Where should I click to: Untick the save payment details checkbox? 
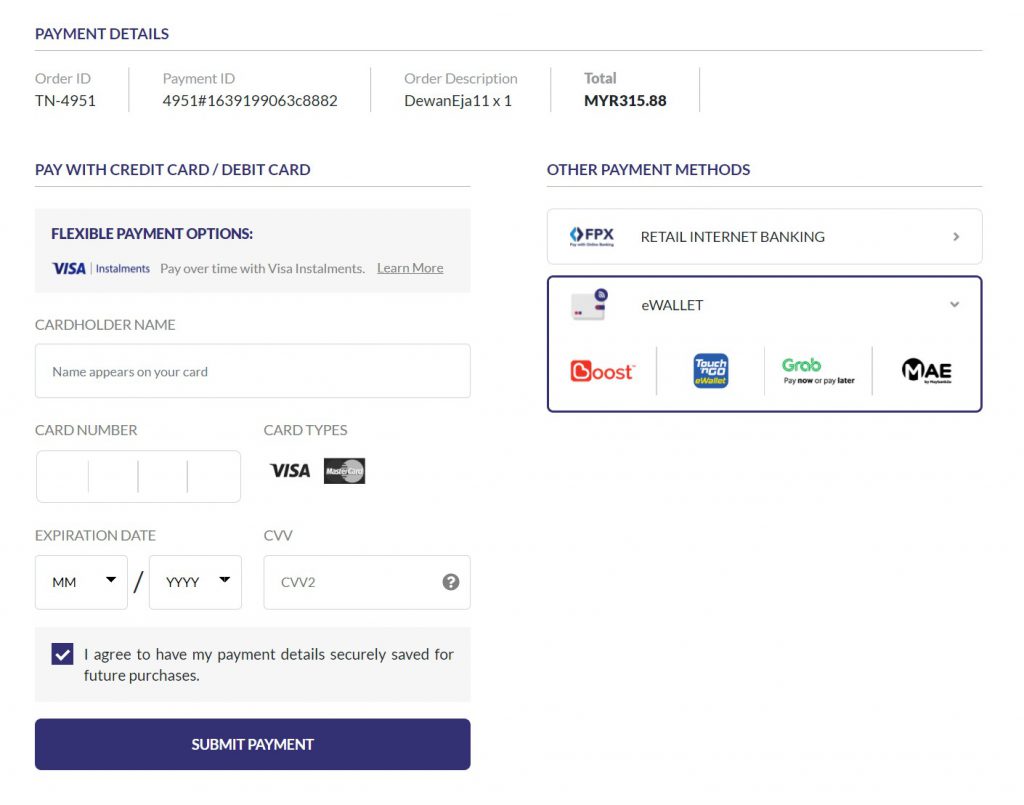coord(63,654)
